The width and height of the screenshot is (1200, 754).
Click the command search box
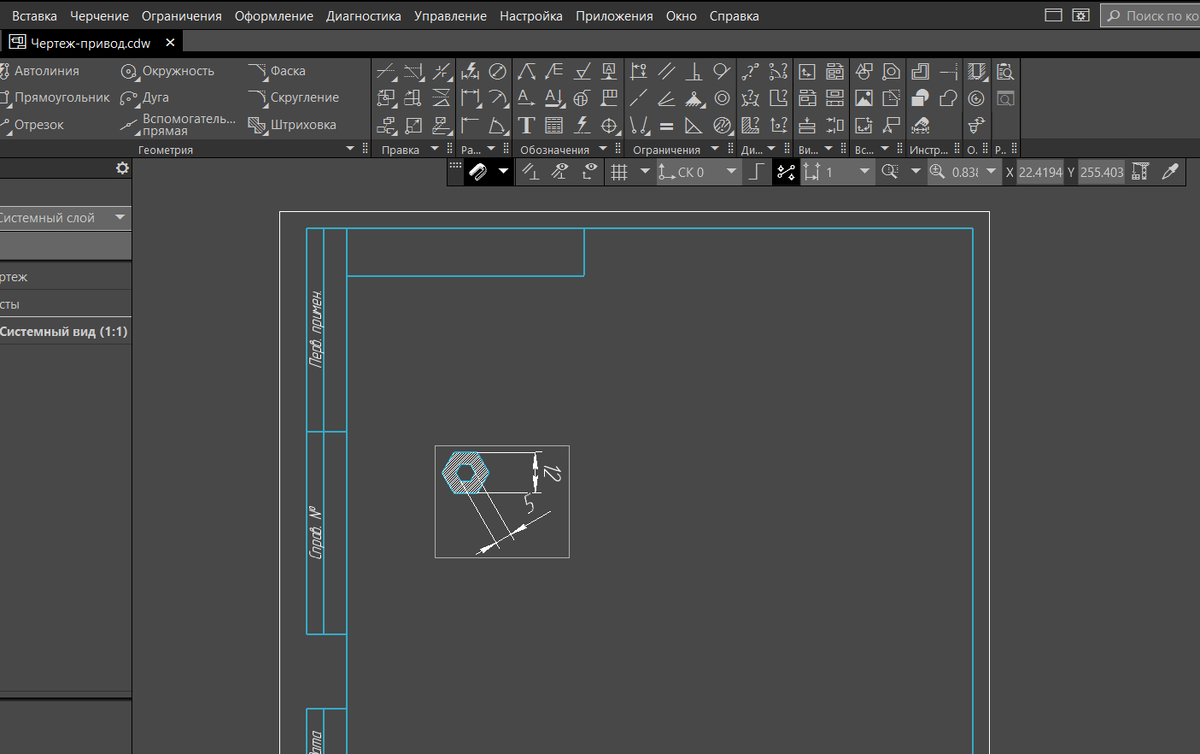pos(1151,16)
